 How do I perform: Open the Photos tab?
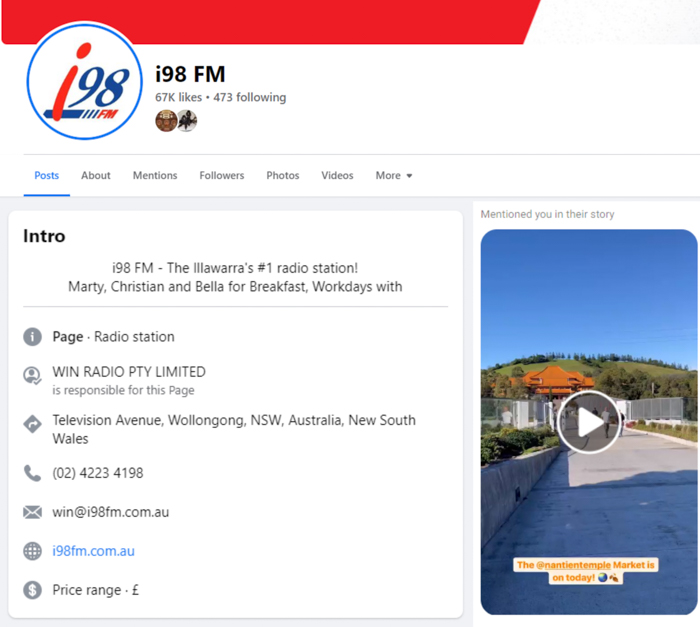283,176
